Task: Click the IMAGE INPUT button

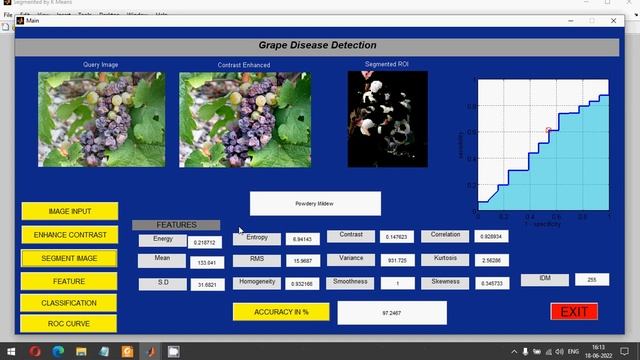Action: point(70,211)
